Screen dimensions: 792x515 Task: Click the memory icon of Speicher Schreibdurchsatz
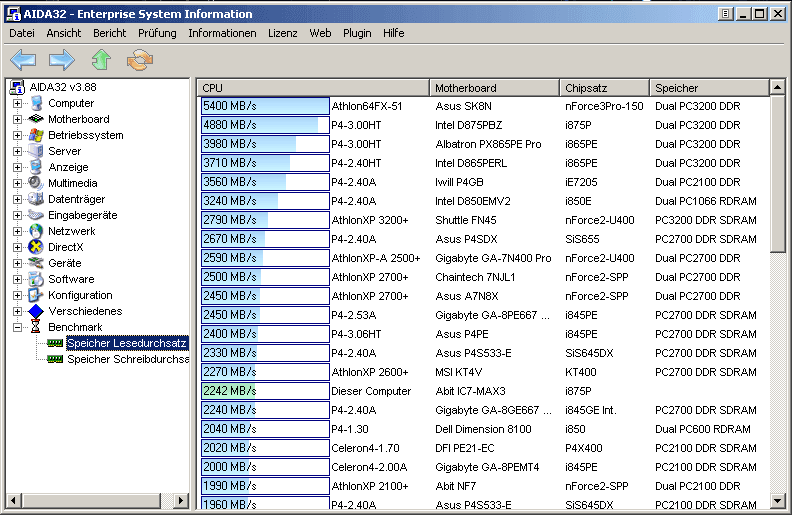tap(55, 359)
